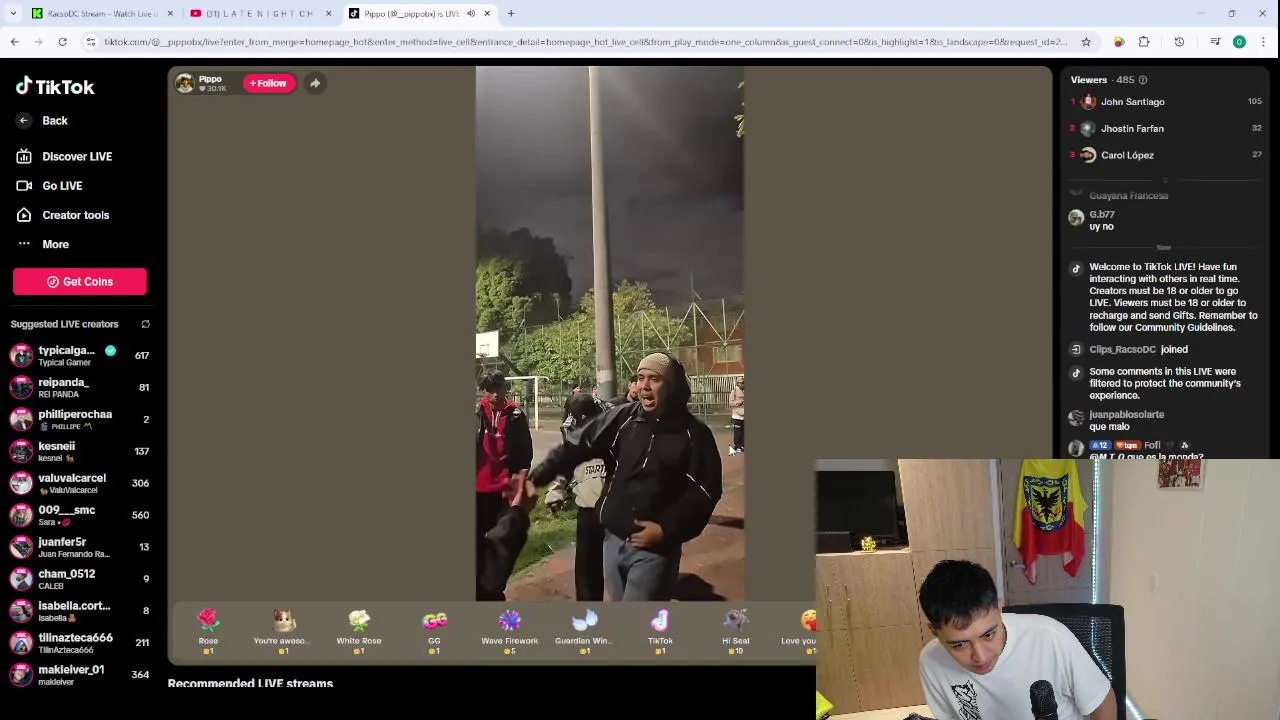Refresh suggested LIVE creators list
Screen dimensions: 1280x720
click(145, 324)
